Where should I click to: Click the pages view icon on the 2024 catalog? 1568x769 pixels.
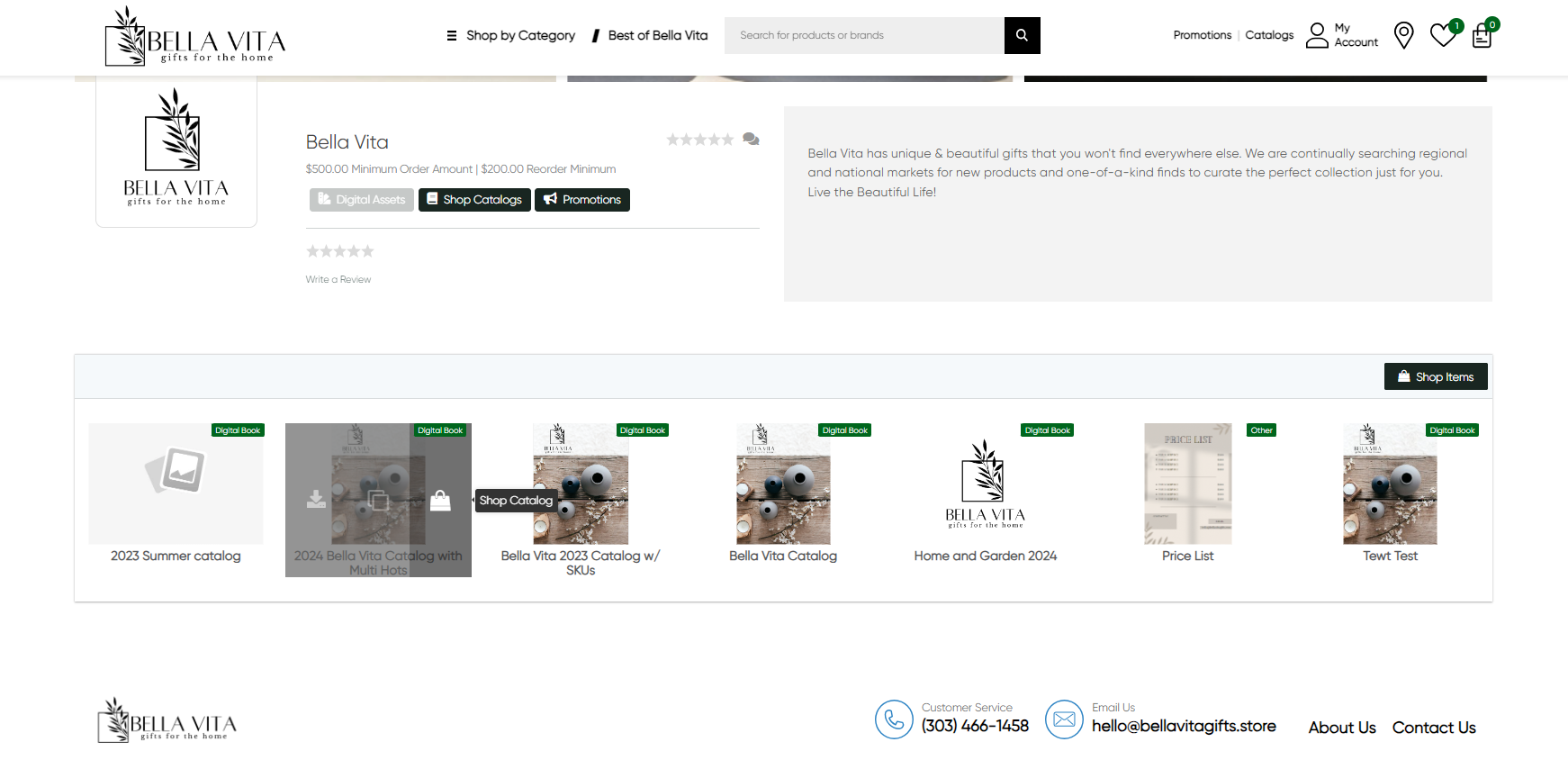pos(378,501)
